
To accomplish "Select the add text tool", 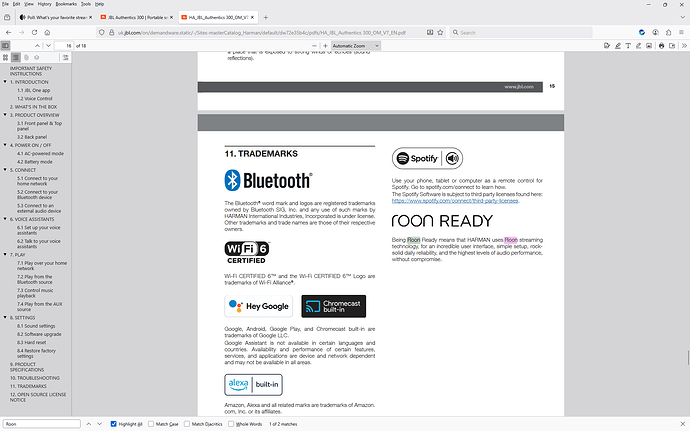I will point(628,45).
